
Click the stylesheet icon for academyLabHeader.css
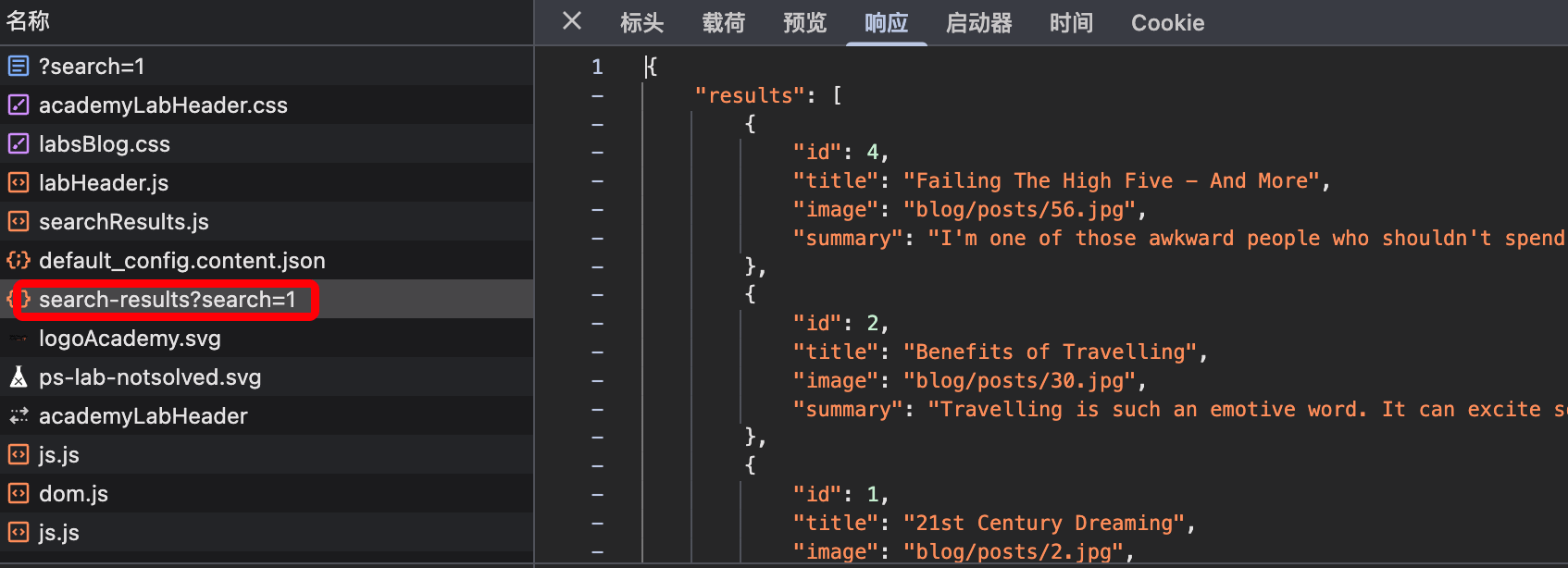19,105
